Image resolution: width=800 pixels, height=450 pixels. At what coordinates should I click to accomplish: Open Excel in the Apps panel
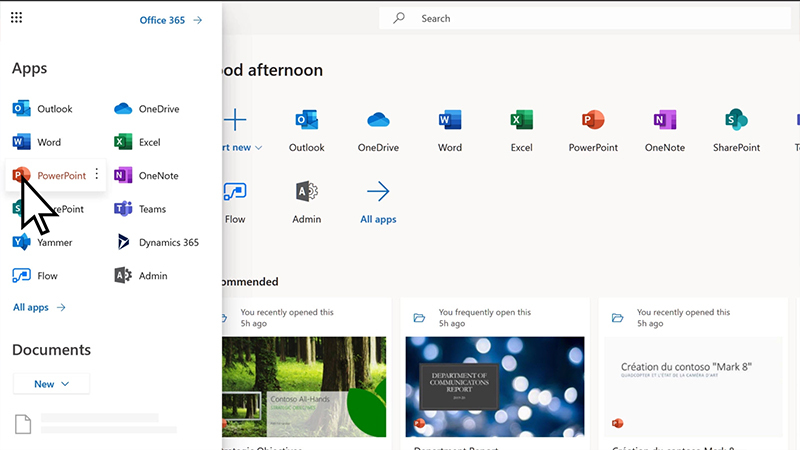[x=137, y=142]
